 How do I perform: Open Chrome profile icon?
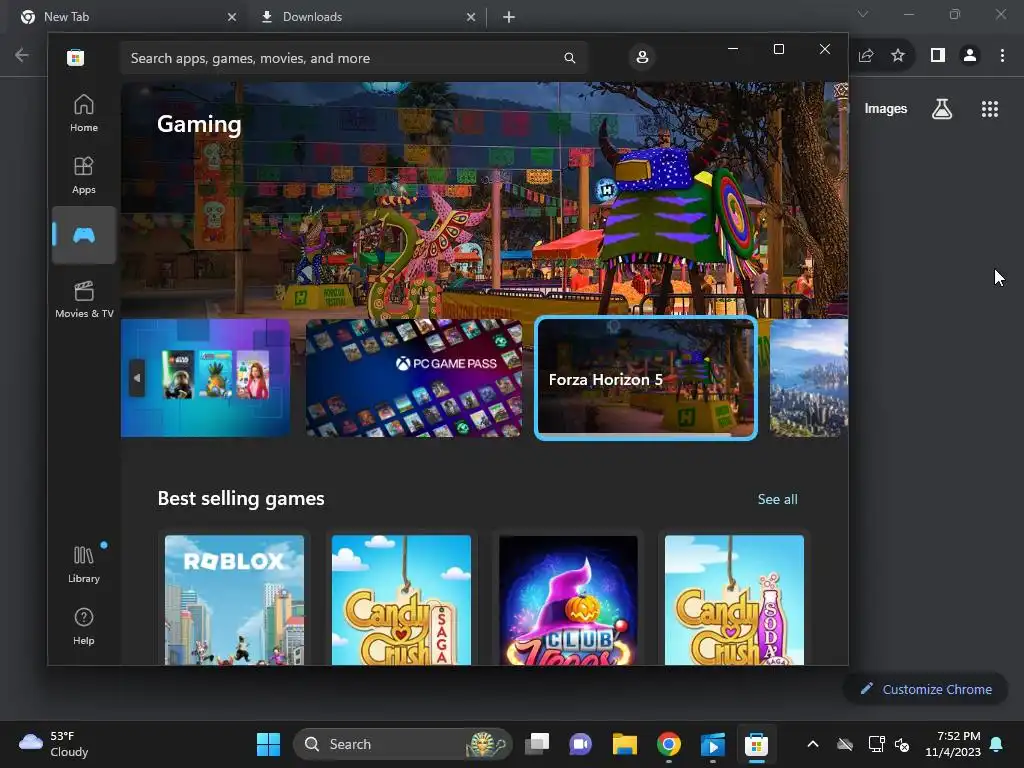[970, 56]
